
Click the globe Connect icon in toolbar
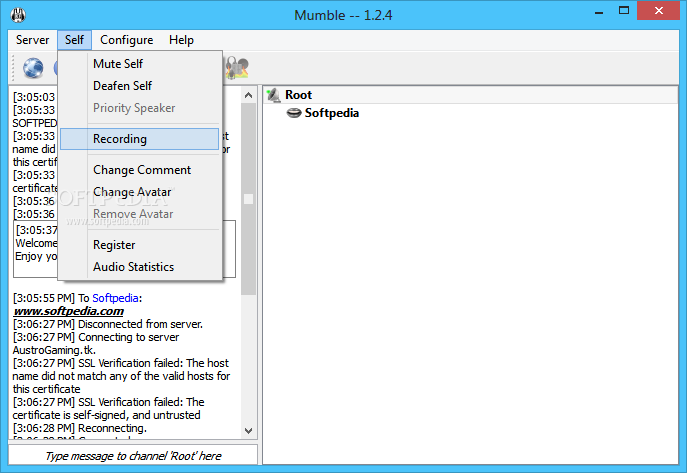tap(33, 68)
